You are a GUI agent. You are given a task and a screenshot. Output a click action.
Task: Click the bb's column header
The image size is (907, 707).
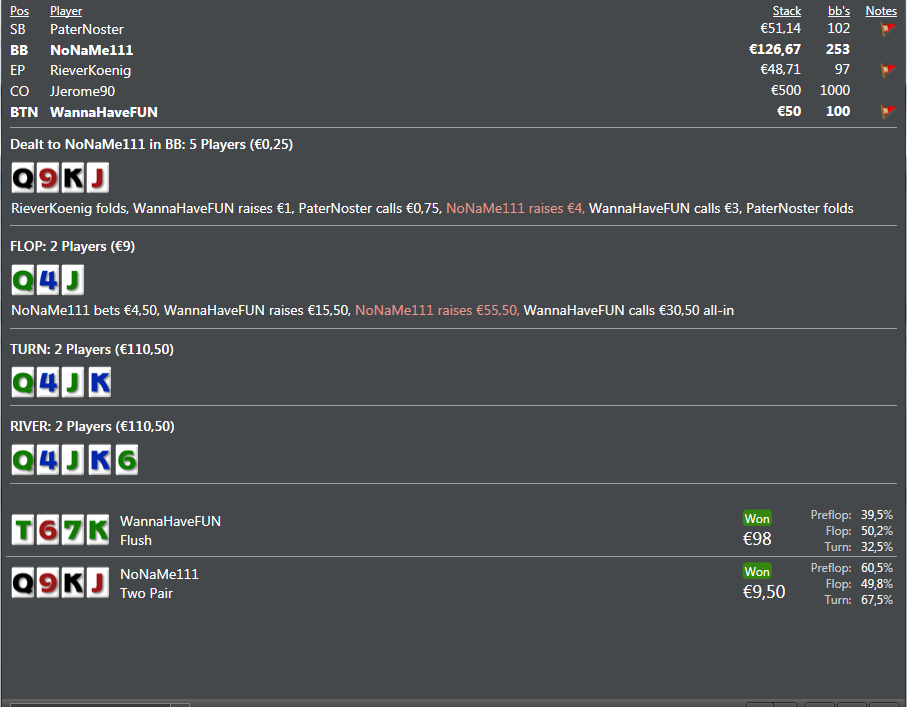click(x=839, y=11)
